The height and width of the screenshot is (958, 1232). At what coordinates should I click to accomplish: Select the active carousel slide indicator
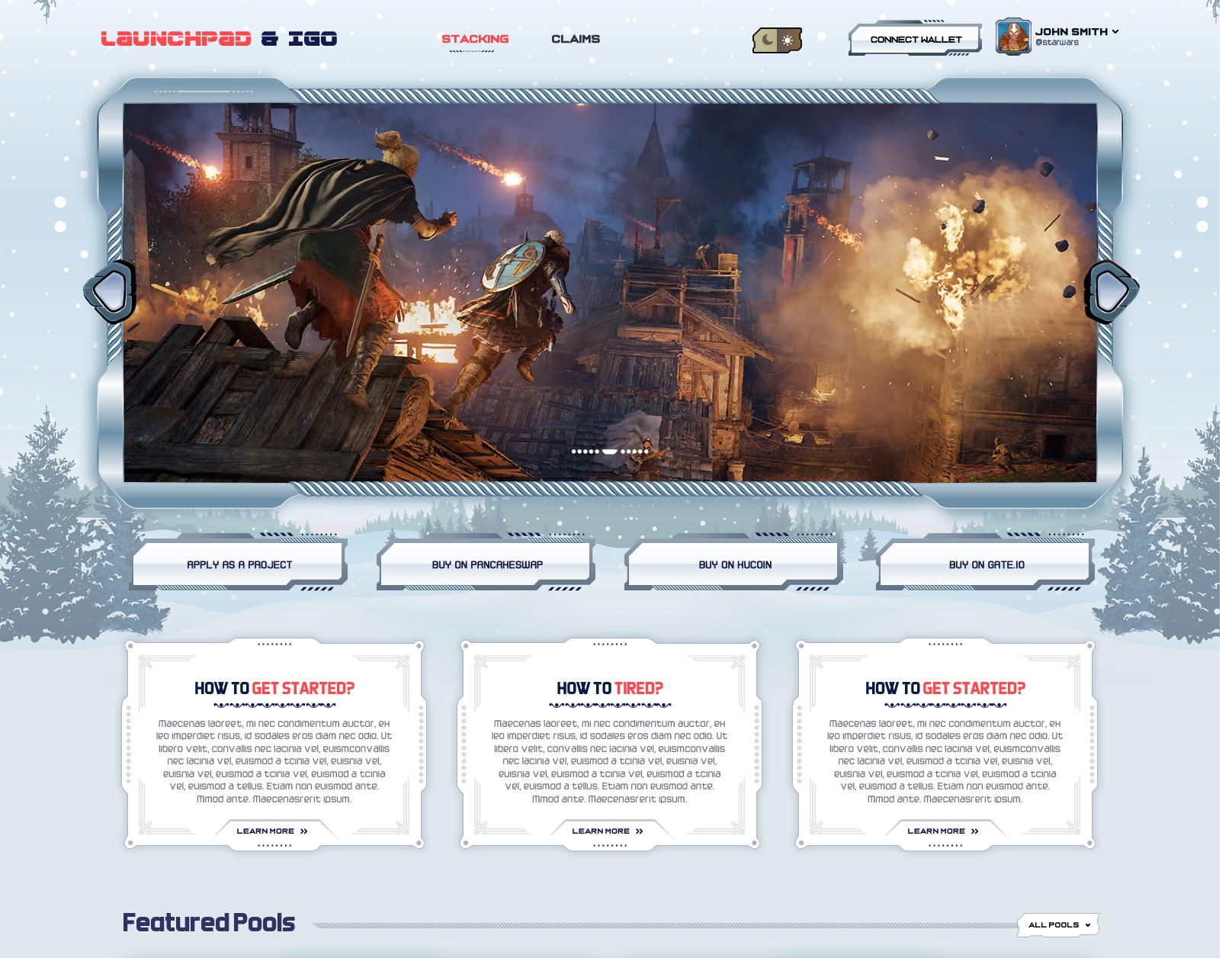pos(610,452)
